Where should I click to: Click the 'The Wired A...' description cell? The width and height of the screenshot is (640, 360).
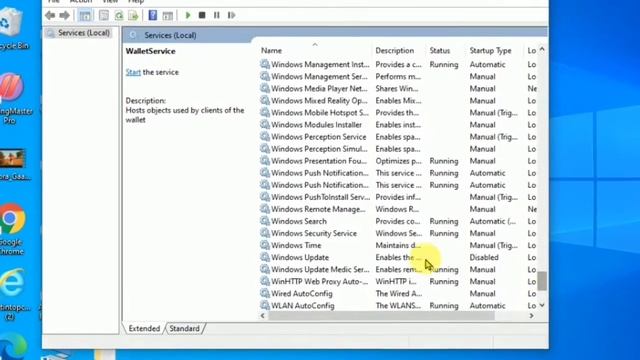click(399, 293)
